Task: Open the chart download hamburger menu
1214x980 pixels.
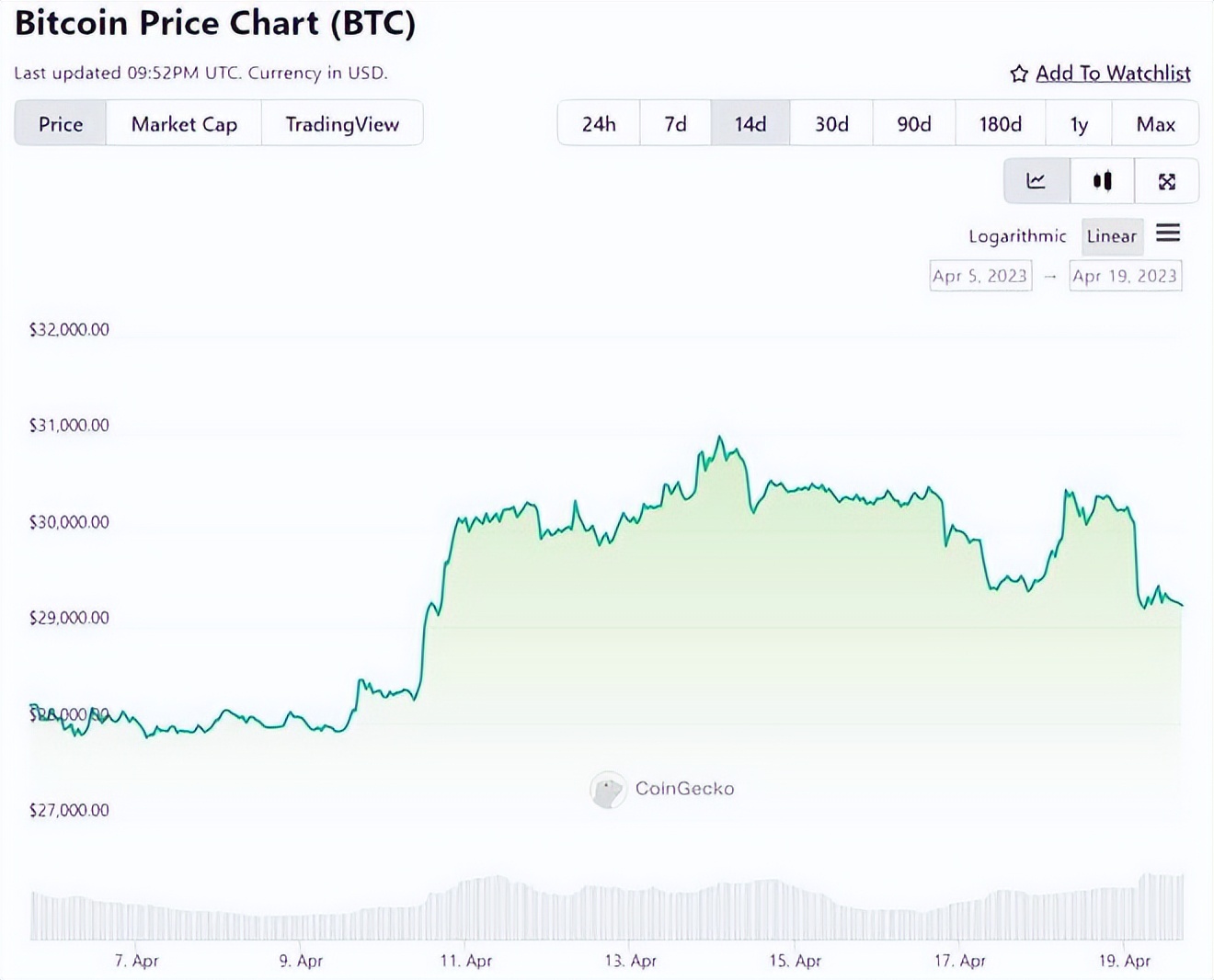Action: 1168,235
